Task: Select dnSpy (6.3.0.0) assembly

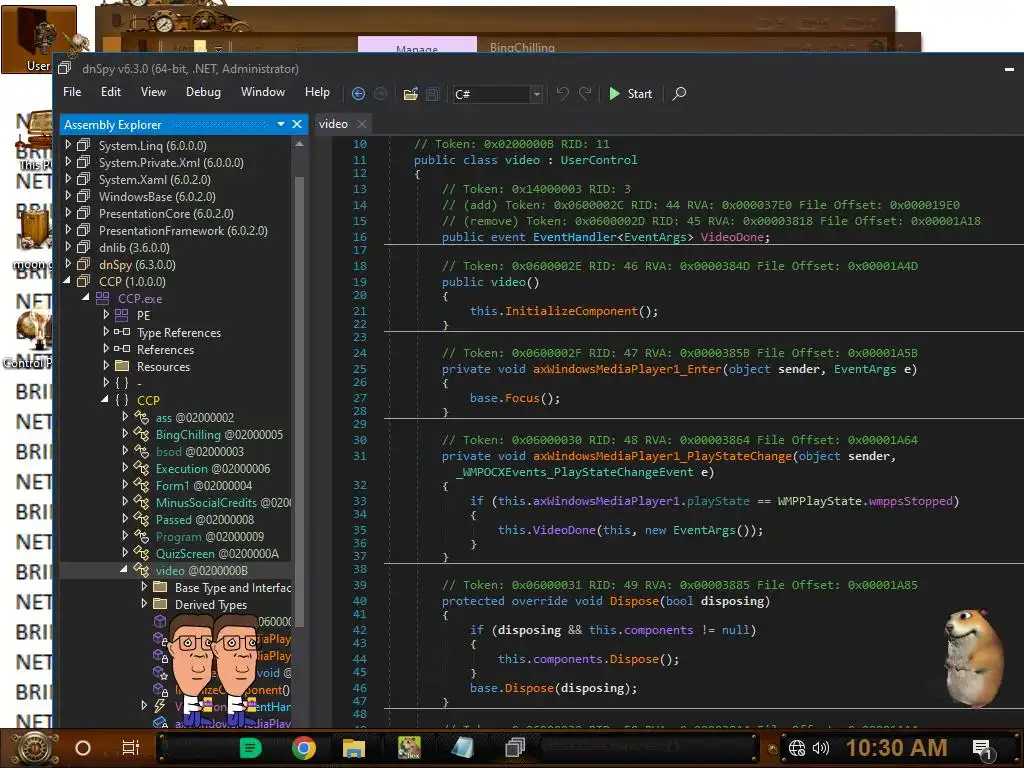Action: [x=137, y=264]
